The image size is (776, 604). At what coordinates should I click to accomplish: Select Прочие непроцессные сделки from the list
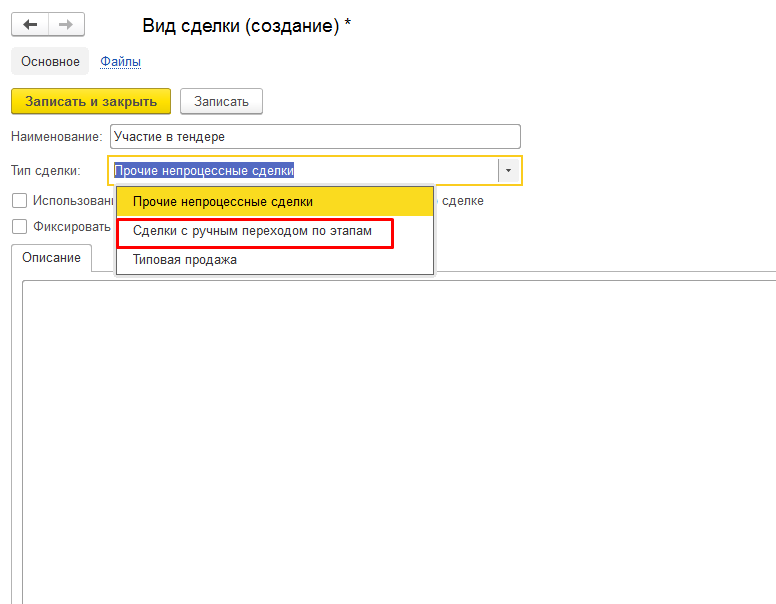[x=275, y=201]
